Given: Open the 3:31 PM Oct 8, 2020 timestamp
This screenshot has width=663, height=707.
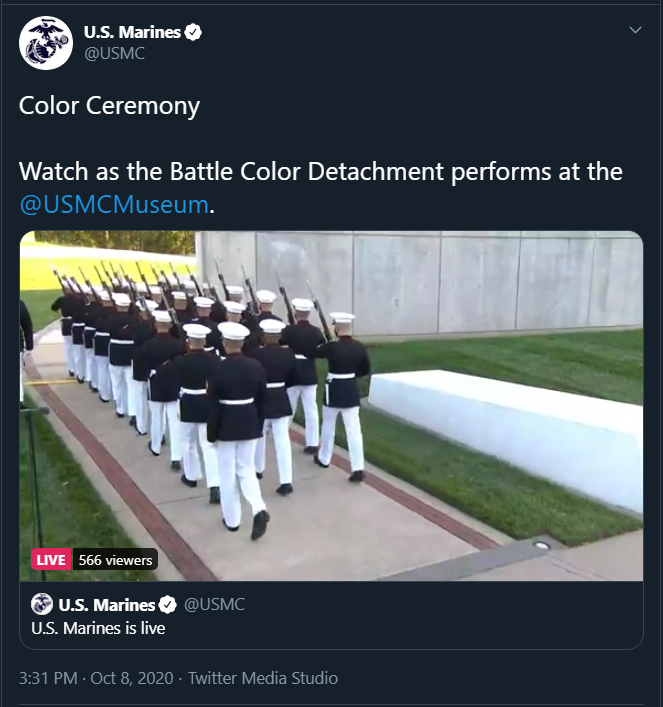Looking at the screenshot, I should click(x=96, y=678).
